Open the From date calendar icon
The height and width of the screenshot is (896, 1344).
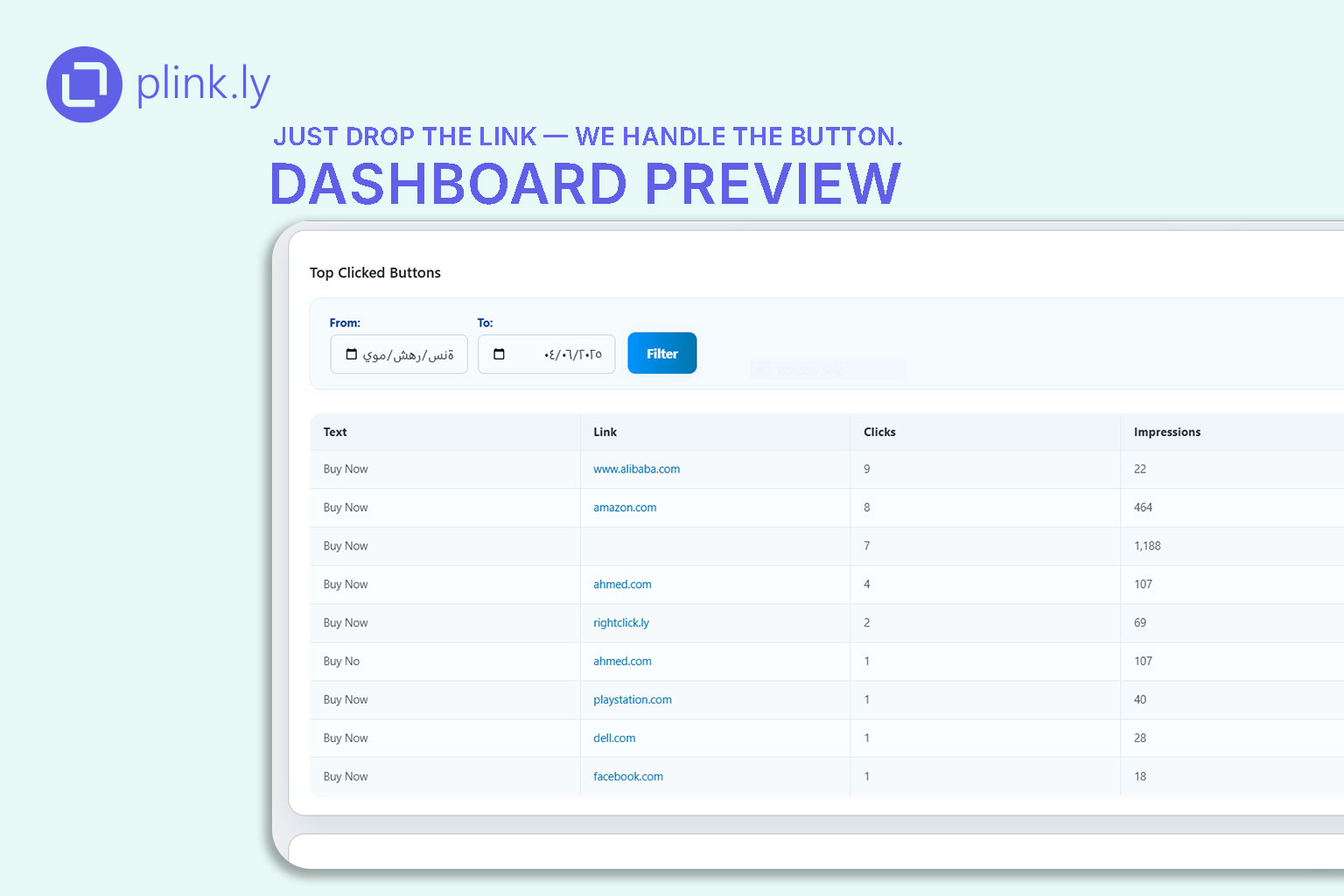point(352,354)
